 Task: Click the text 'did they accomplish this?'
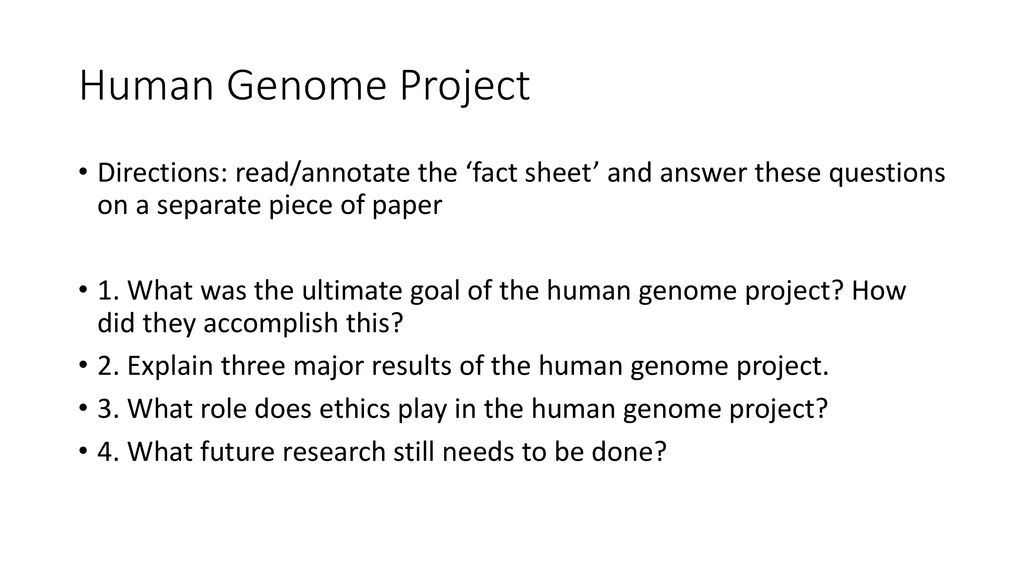point(250,323)
